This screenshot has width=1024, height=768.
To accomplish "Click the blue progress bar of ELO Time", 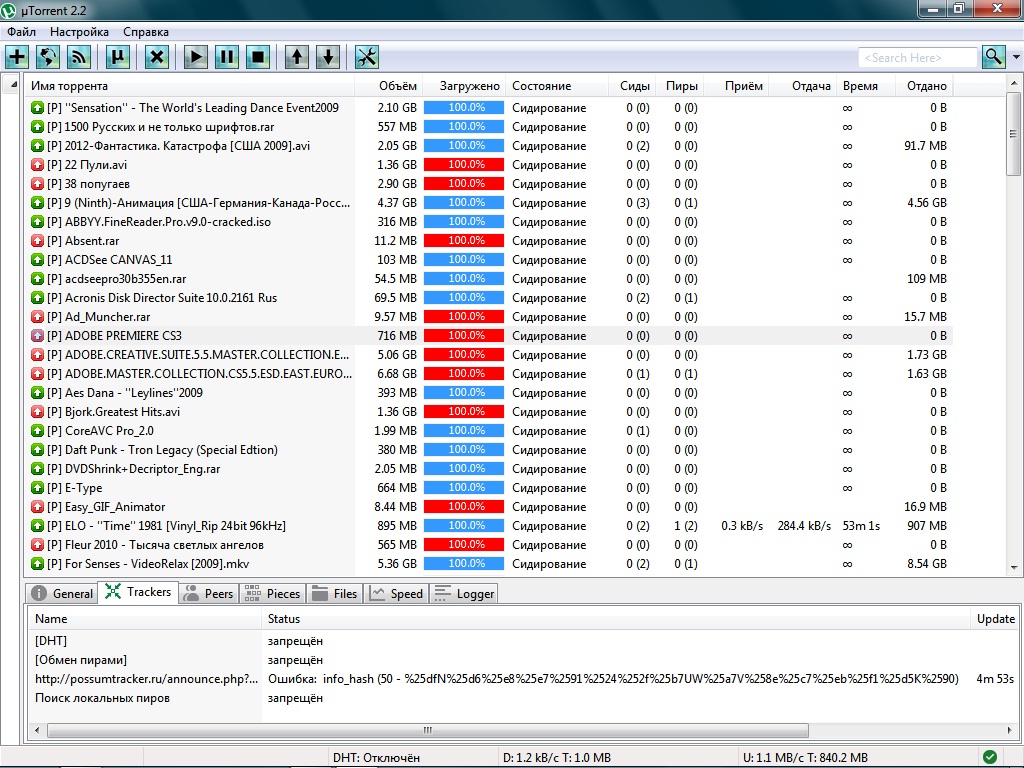I will click(464, 526).
